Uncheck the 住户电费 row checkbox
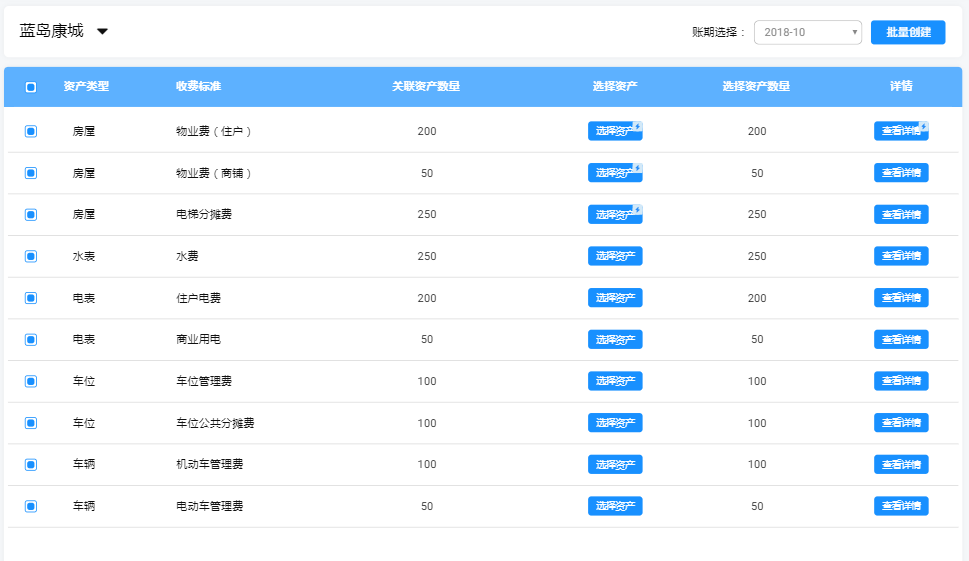Viewport: 969px width, 561px height. coord(31,298)
